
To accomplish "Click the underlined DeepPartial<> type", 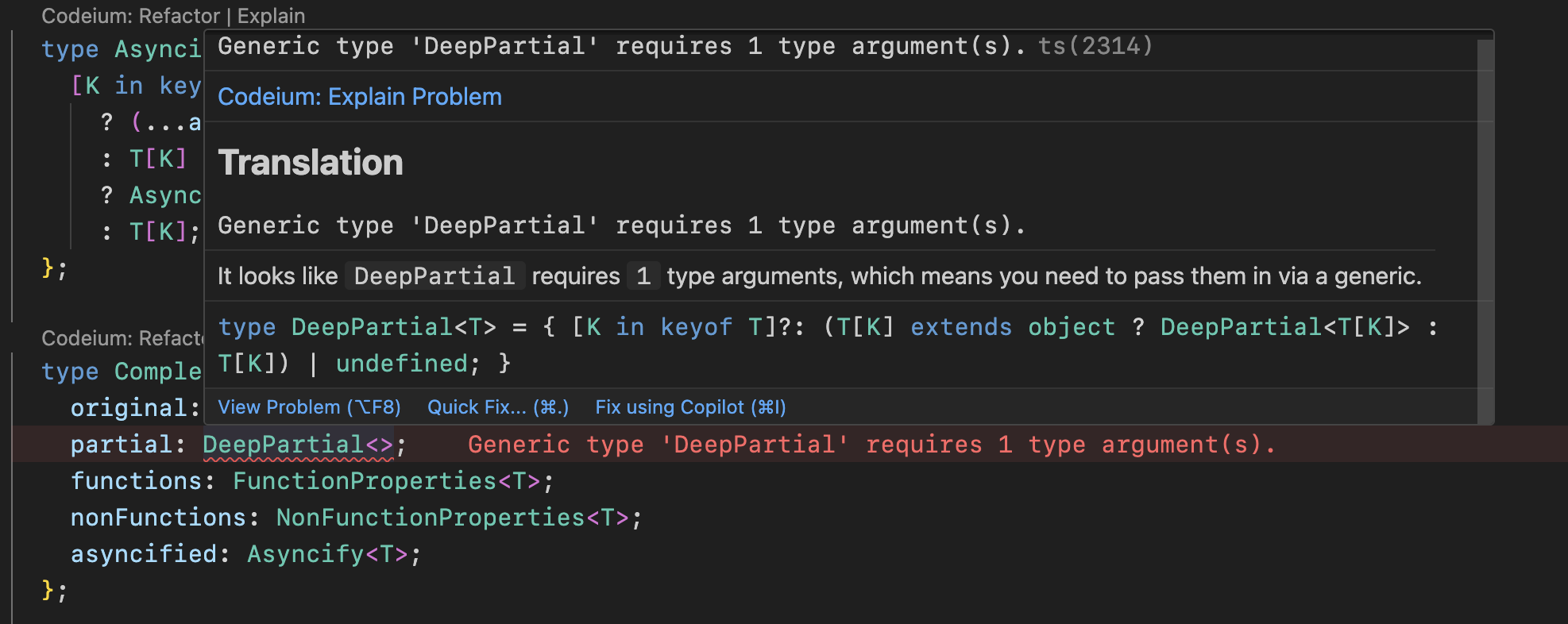I will pyautogui.click(x=299, y=445).
